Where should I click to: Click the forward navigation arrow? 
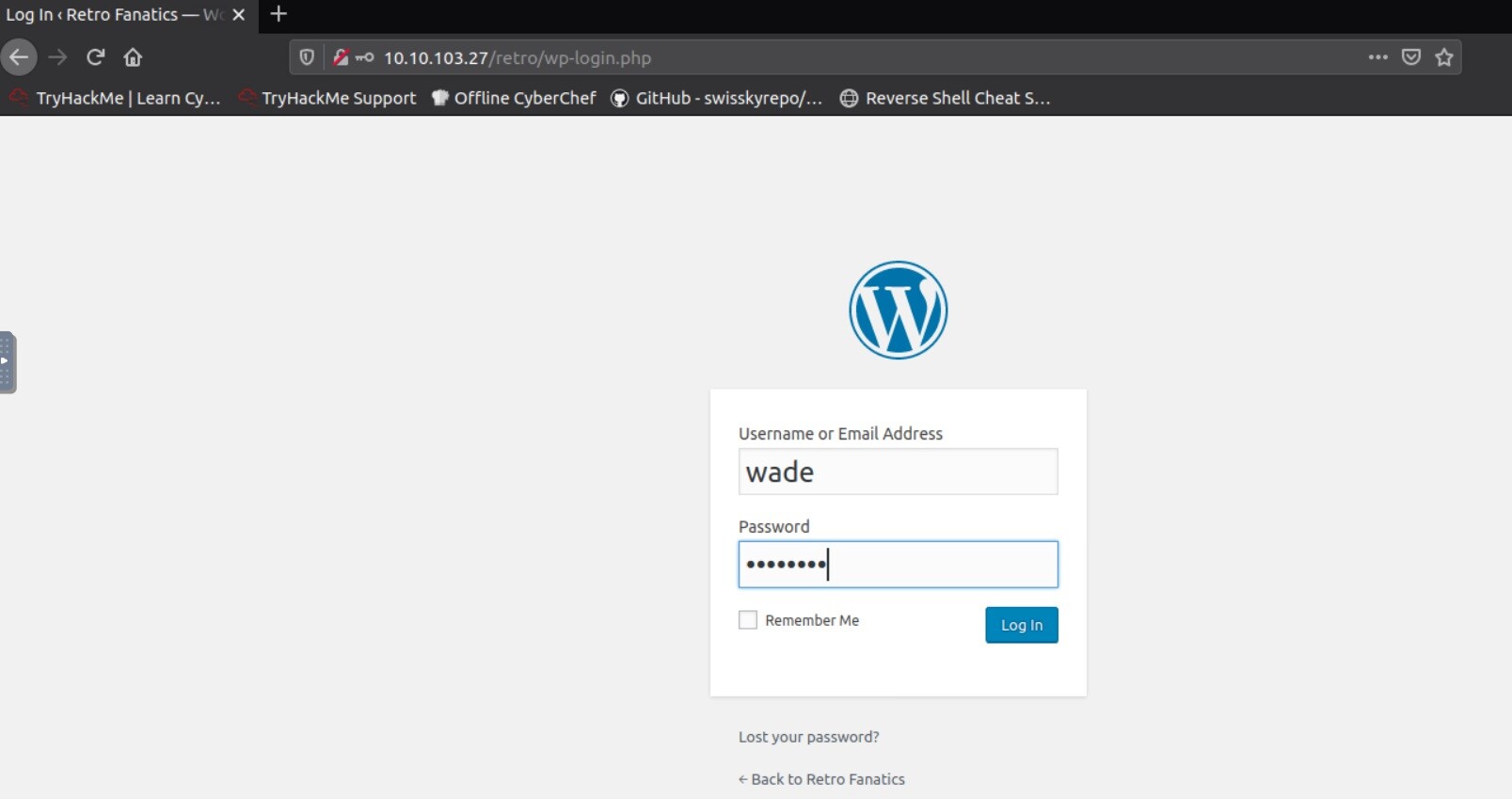pos(57,57)
